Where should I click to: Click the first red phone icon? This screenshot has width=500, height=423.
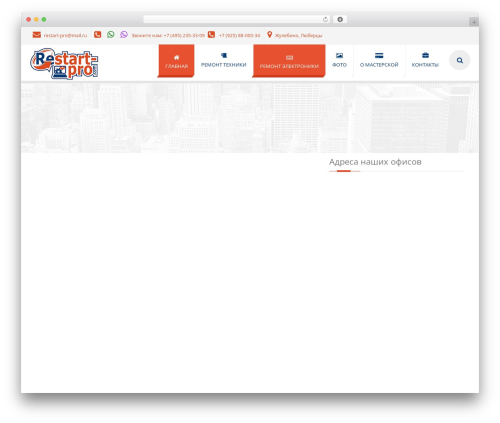(97, 34)
